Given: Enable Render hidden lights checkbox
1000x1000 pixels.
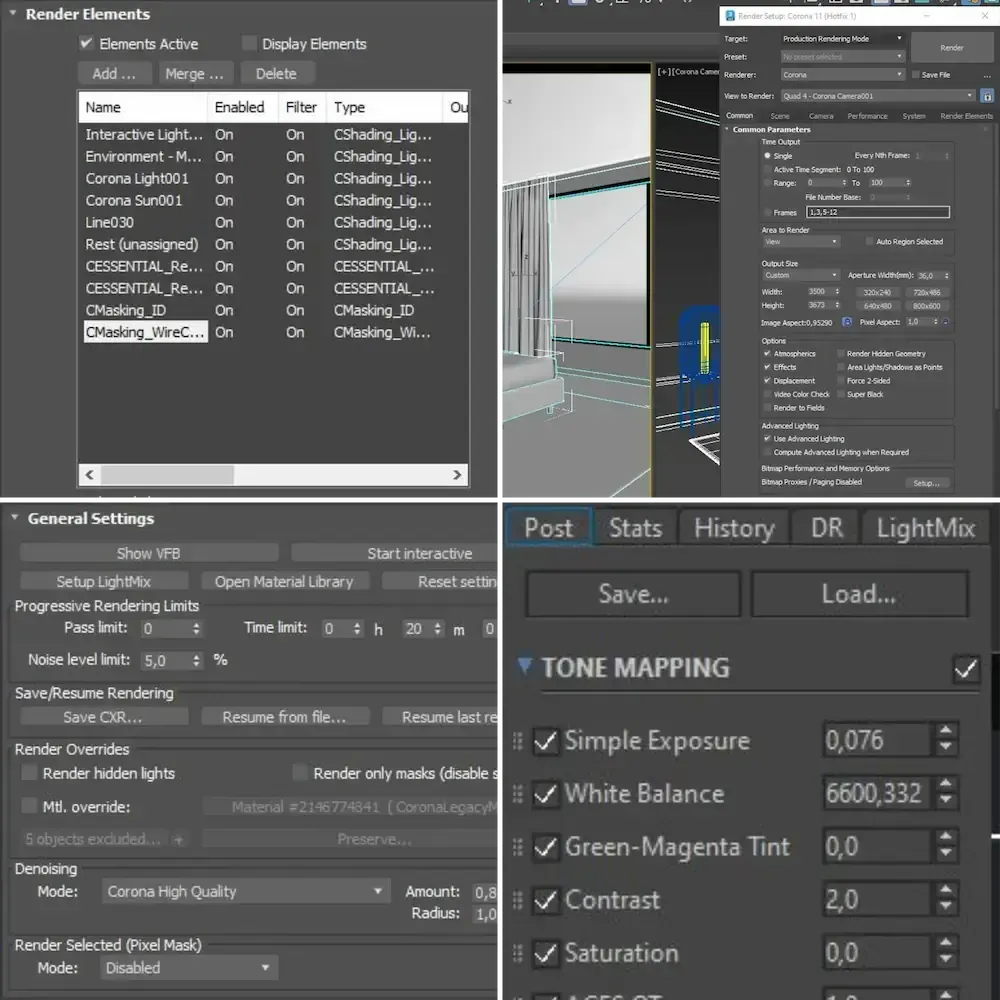Looking at the screenshot, I should point(29,773).
